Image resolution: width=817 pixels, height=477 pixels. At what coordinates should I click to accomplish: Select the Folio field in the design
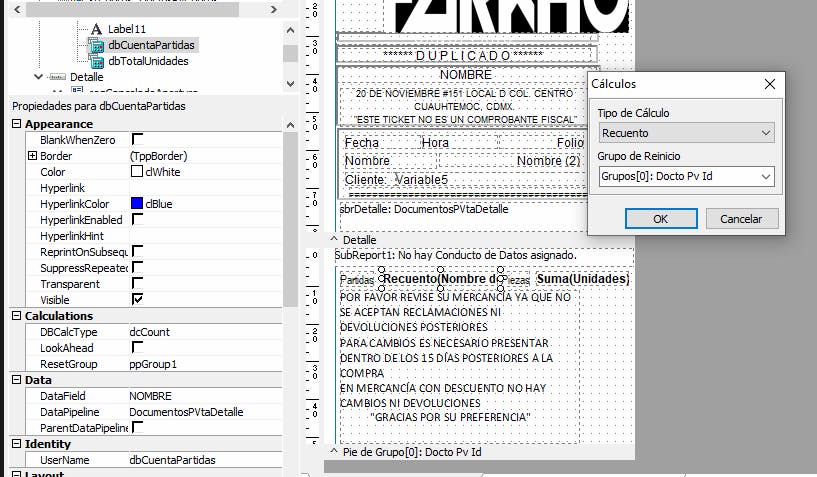570,143
